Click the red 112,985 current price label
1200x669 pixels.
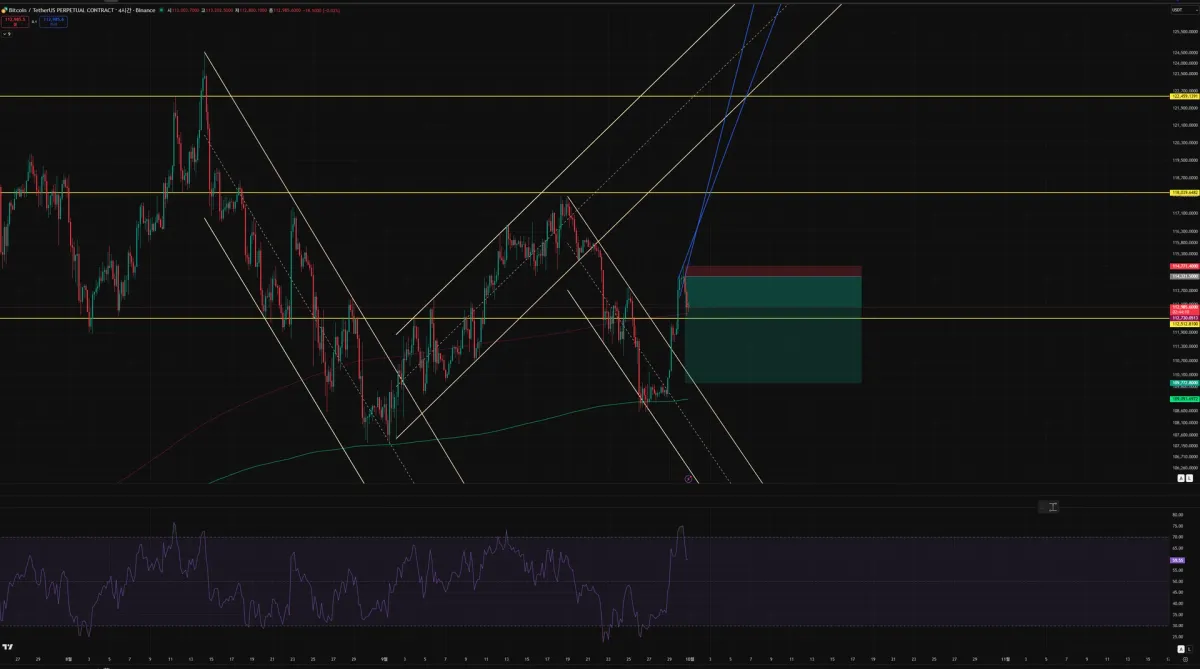pyautogui.click(x=1184, y=309)
